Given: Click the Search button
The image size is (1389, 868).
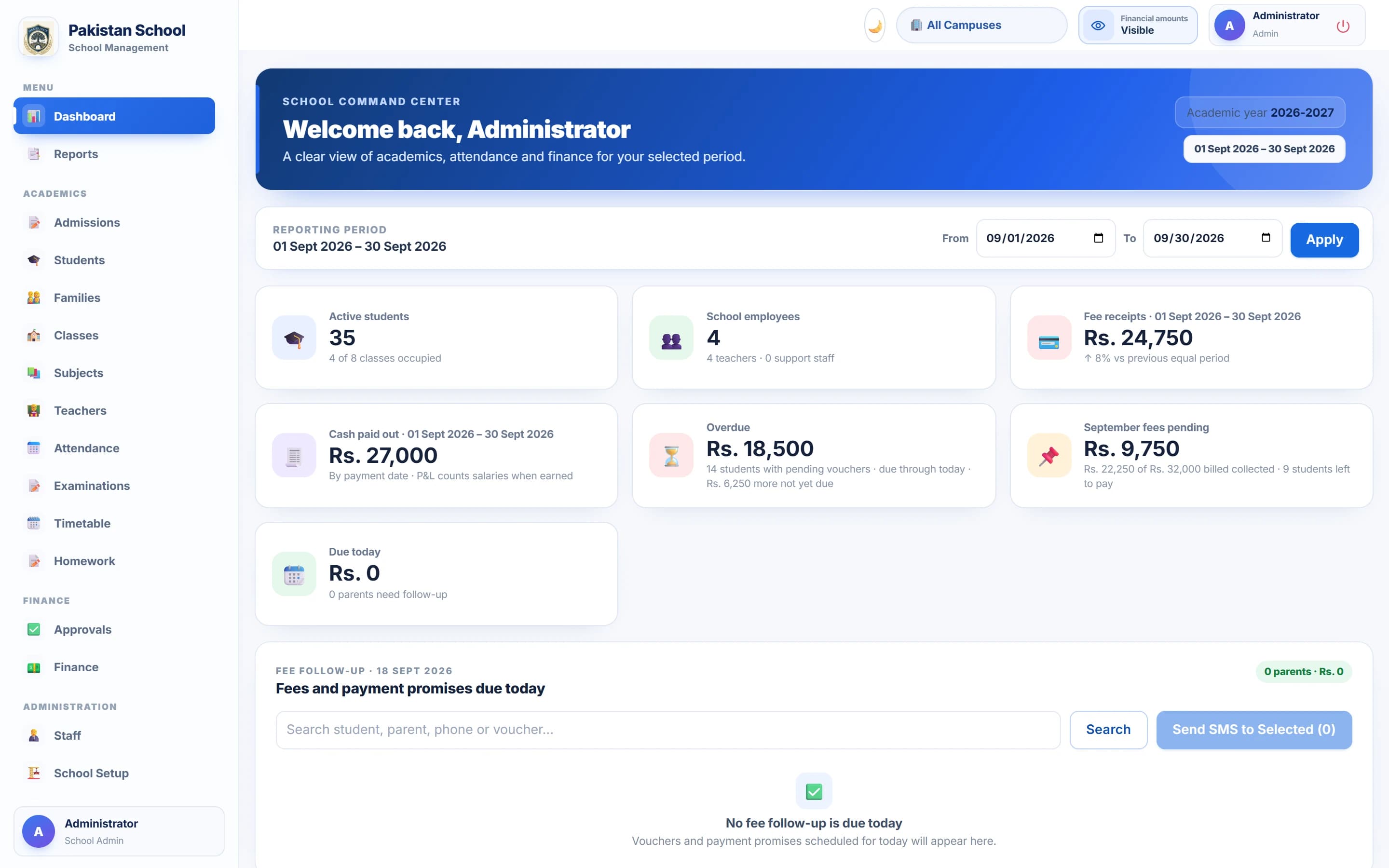Looking at the screenshot, I should coord(1108,730).
